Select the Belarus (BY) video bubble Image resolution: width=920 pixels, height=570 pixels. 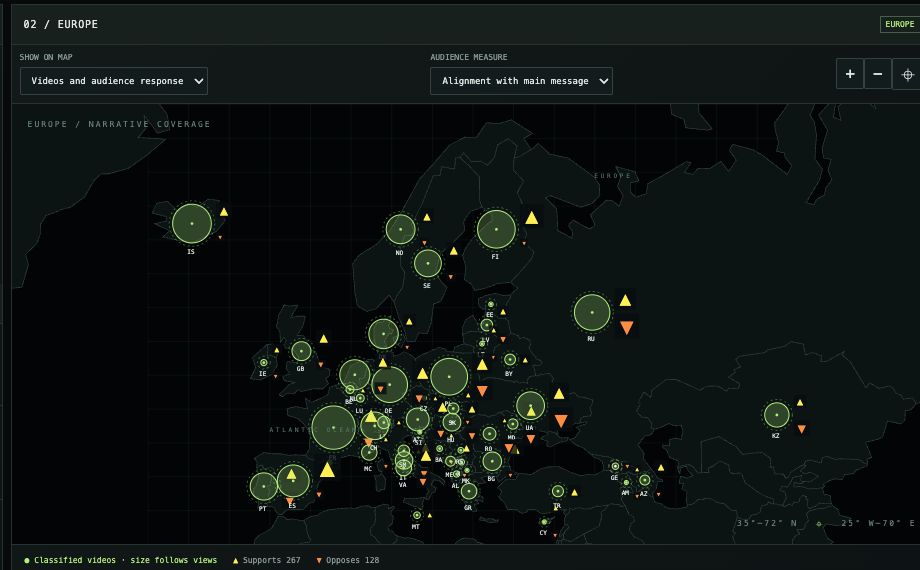click(x=510, y=359)
